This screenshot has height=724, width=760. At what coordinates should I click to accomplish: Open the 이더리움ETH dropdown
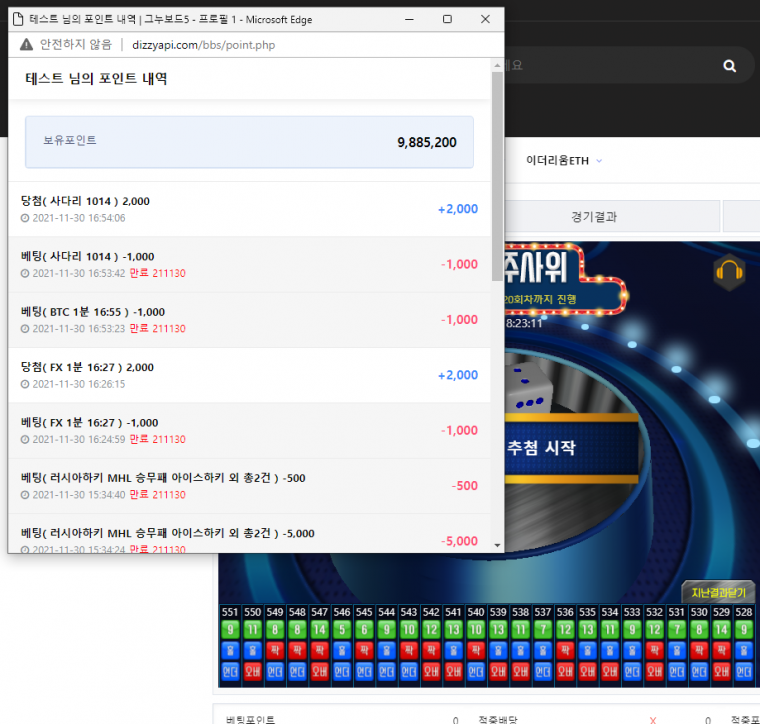pos(564,160)
